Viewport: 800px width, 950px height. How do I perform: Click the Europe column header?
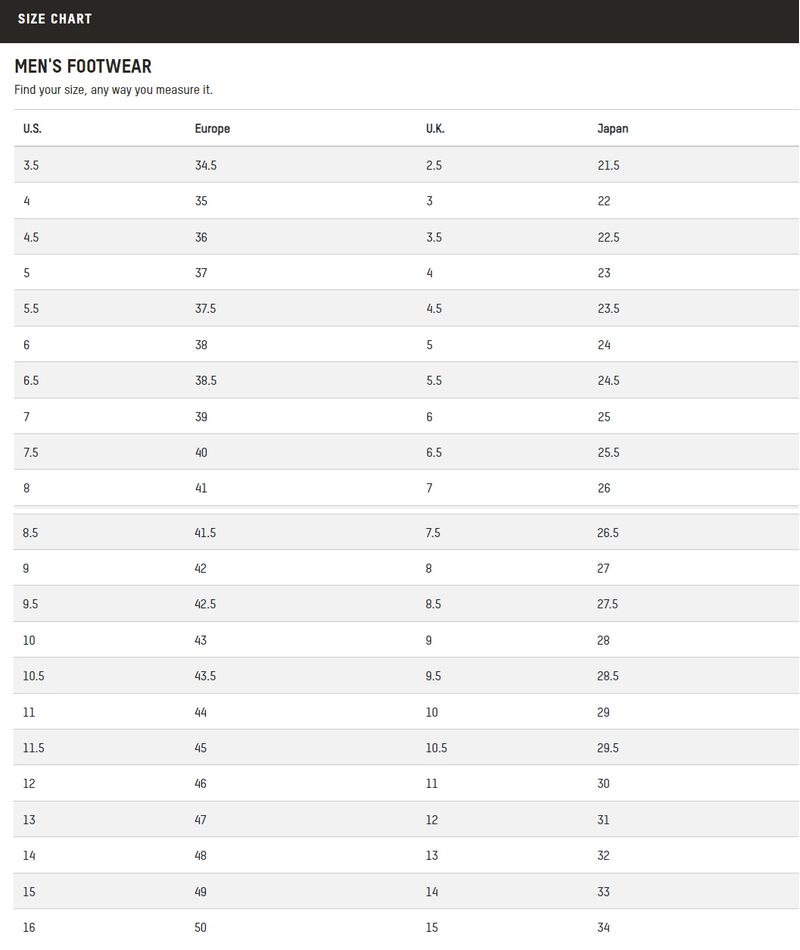click(x=212, y=128)
